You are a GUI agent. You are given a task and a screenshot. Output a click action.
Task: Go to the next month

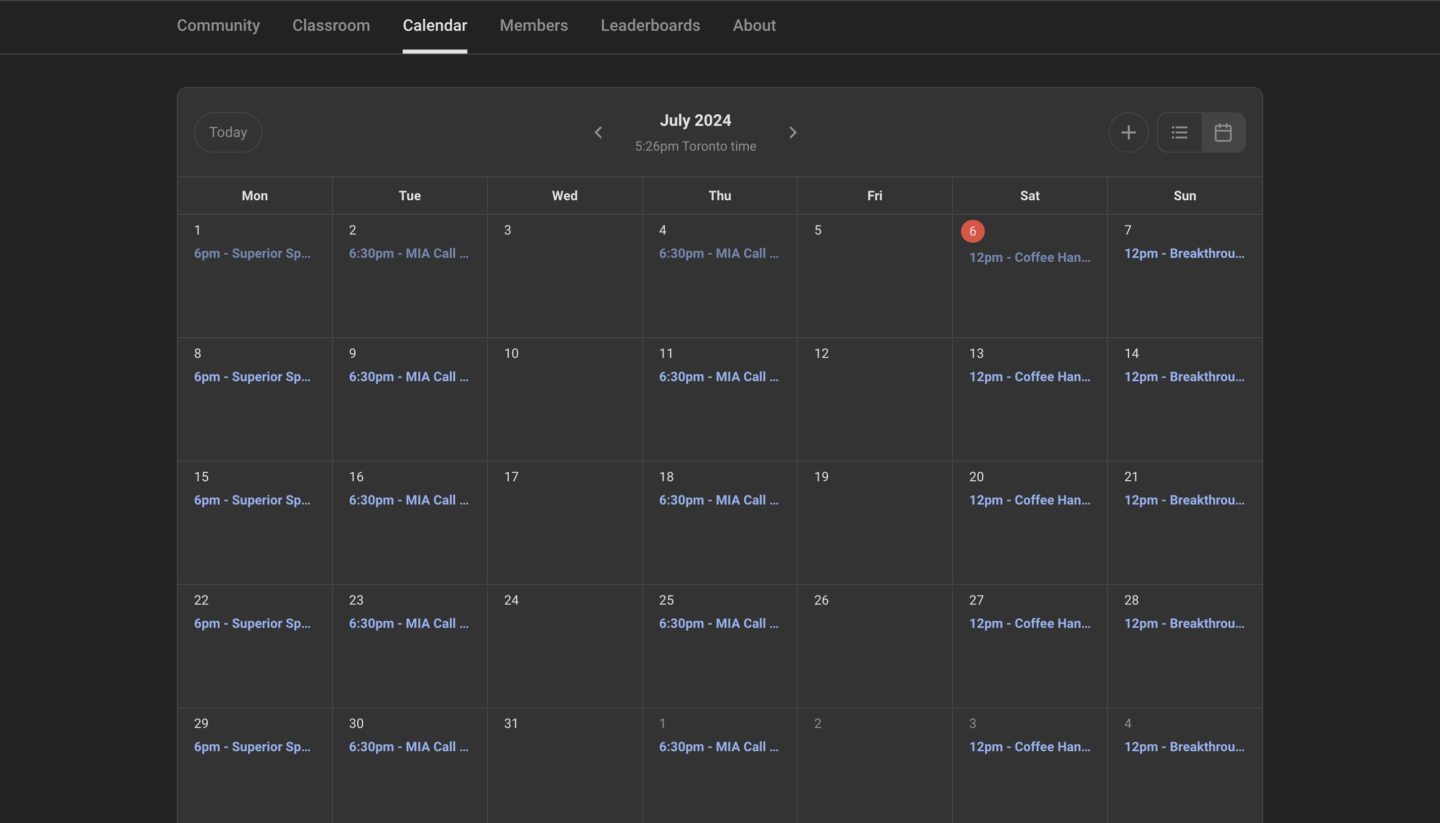[793, 133]
